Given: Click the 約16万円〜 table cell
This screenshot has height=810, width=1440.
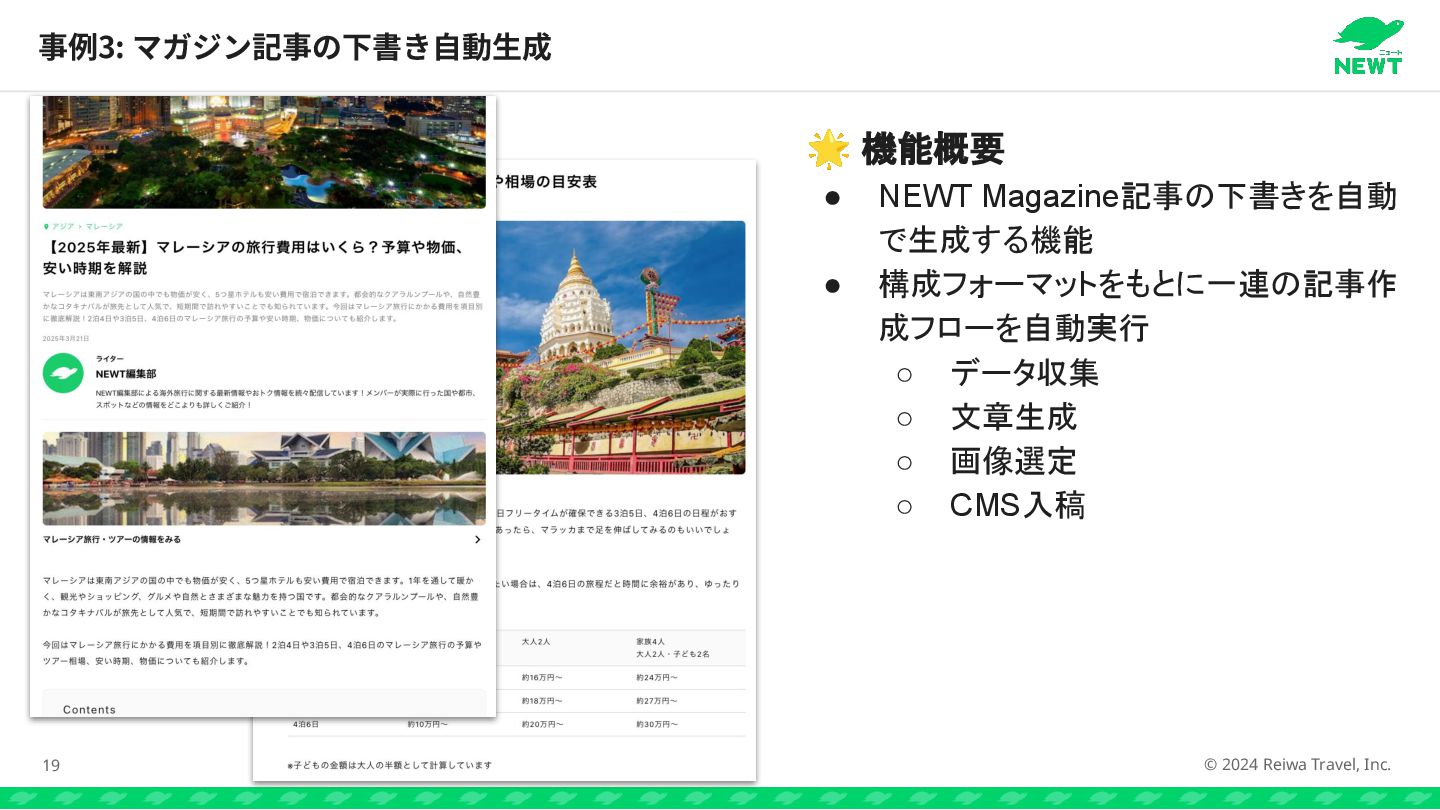Looking at the screenshot, I should click(x=542, y=678).
